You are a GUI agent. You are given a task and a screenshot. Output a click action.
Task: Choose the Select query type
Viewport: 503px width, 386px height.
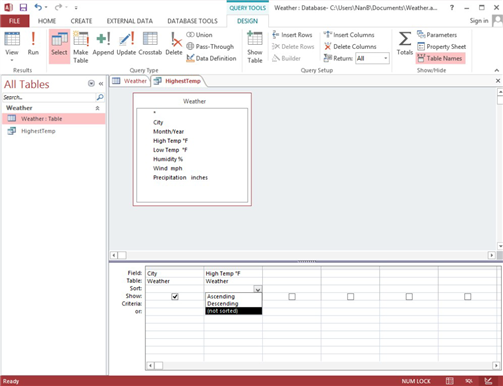[x=59, y=46]
